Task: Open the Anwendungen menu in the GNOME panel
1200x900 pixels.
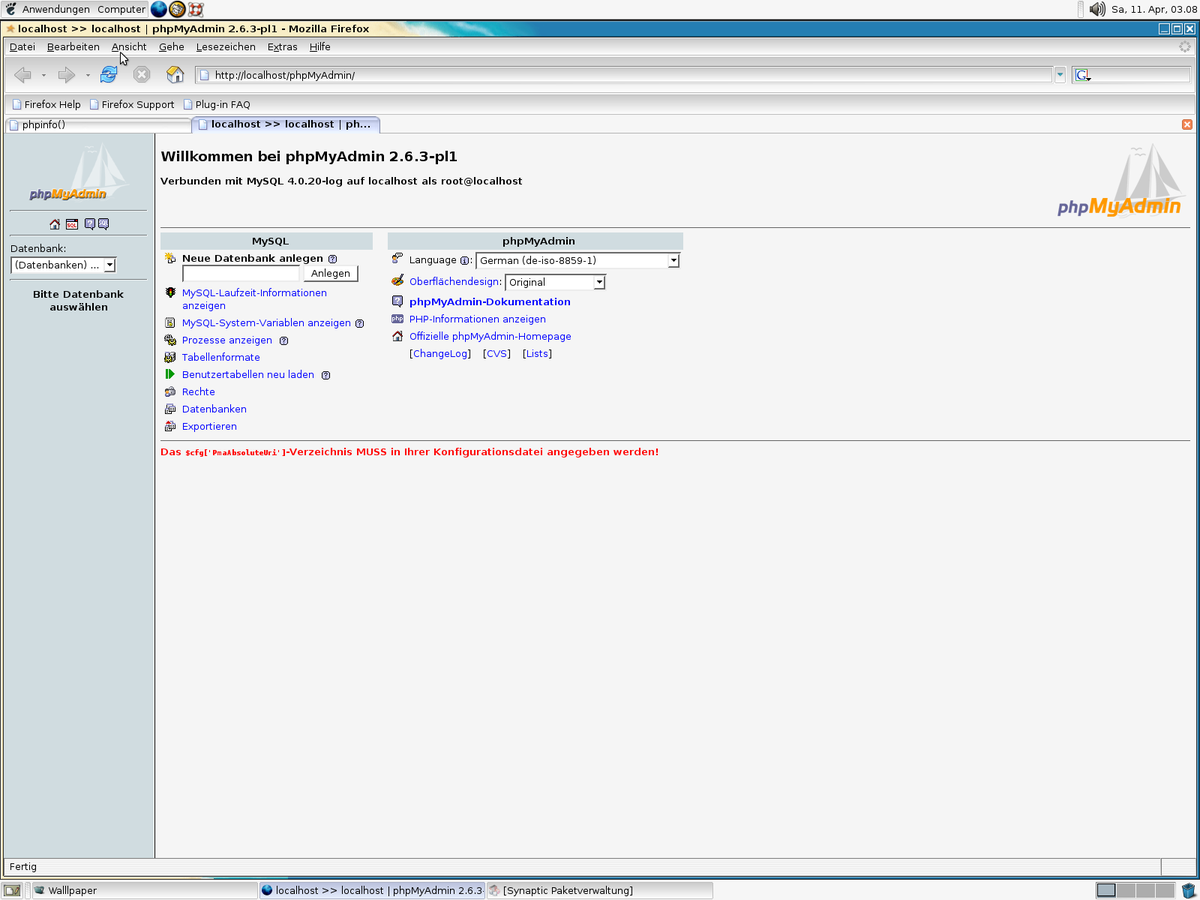Action: 55,9
